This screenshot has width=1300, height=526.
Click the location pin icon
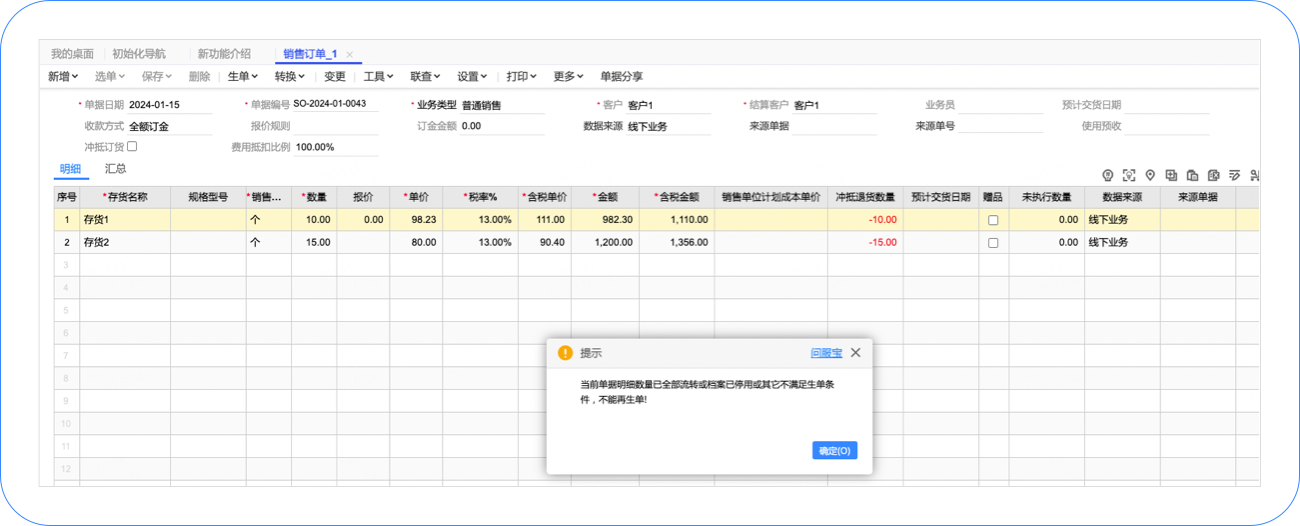coord(1150,175)
